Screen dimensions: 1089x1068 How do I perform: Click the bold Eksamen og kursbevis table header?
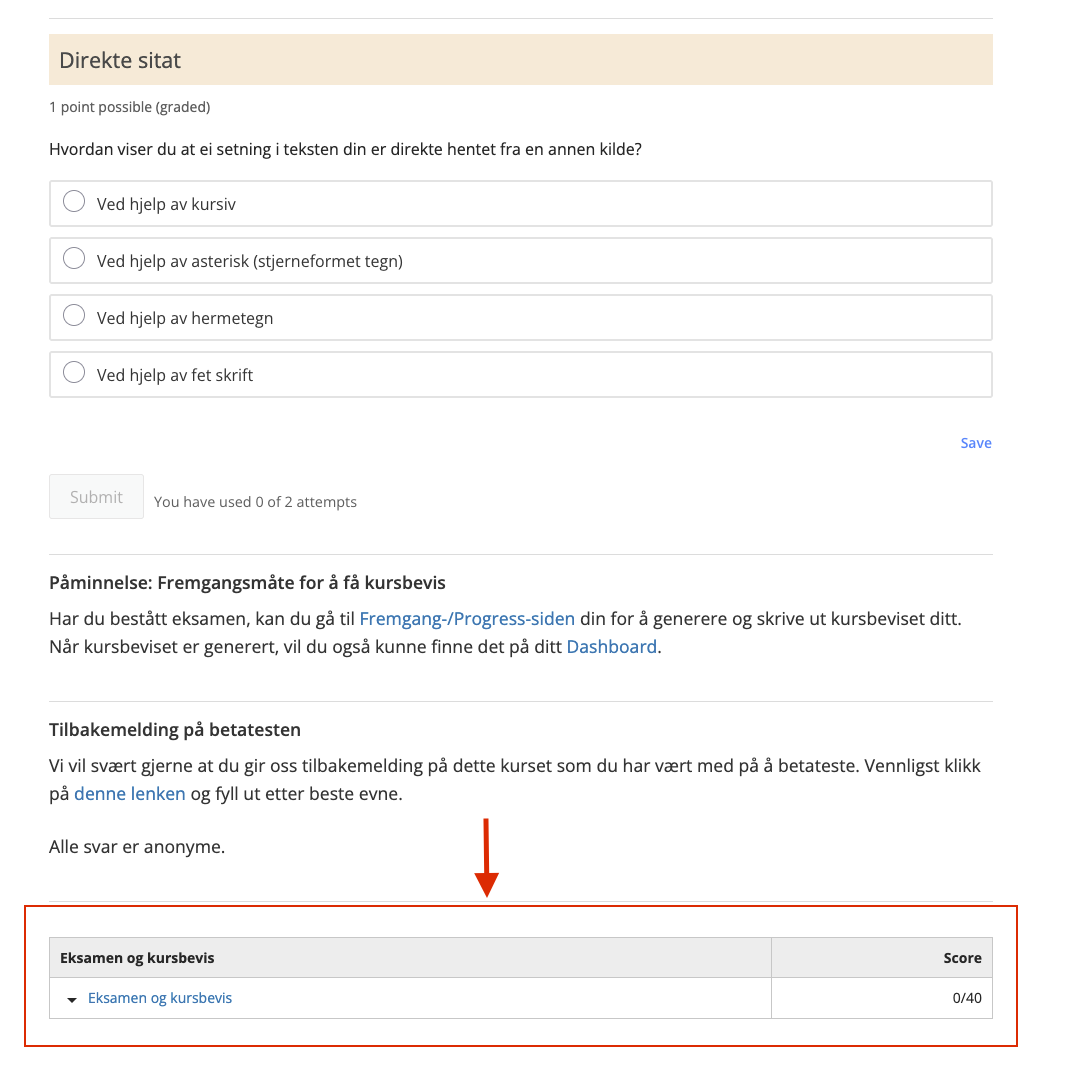(137, 958)
